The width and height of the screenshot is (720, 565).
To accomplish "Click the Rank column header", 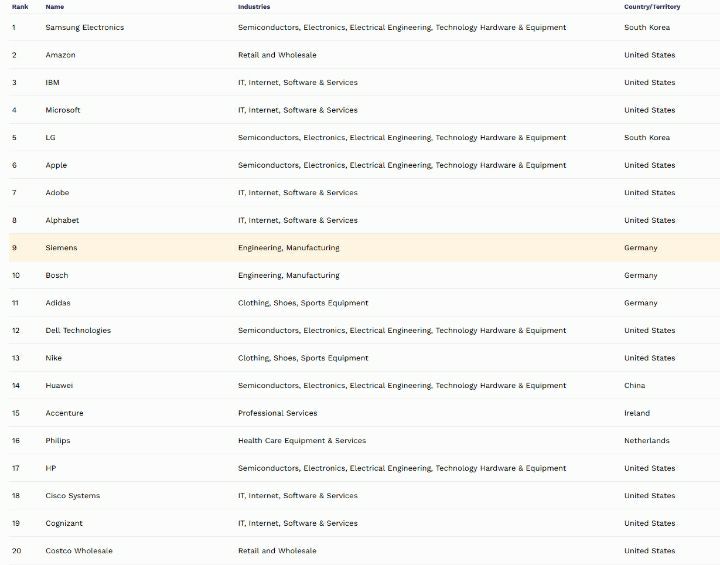I will [20, 7].
